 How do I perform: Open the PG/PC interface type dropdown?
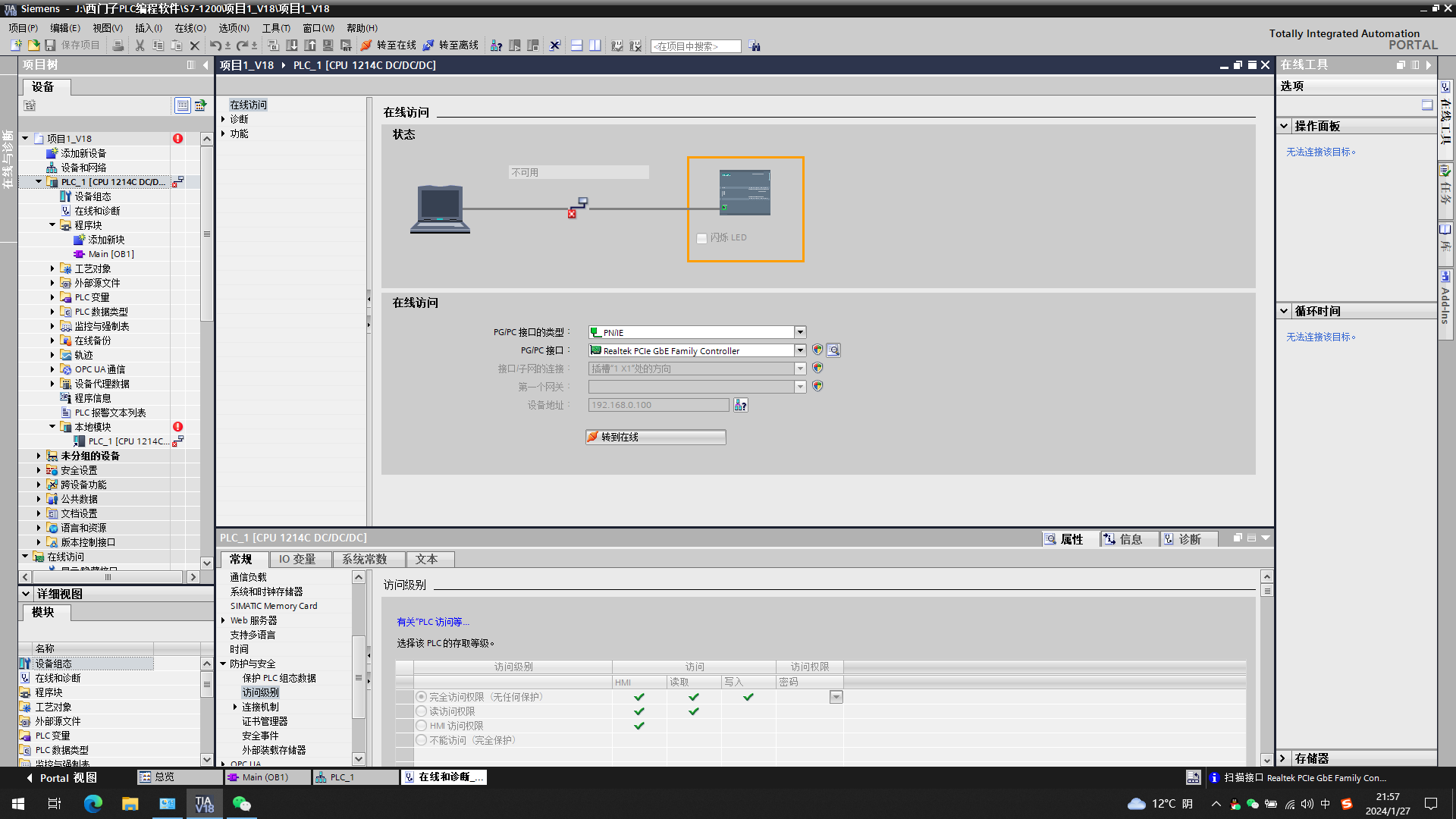pyautogui.click(x=799, y=332)
